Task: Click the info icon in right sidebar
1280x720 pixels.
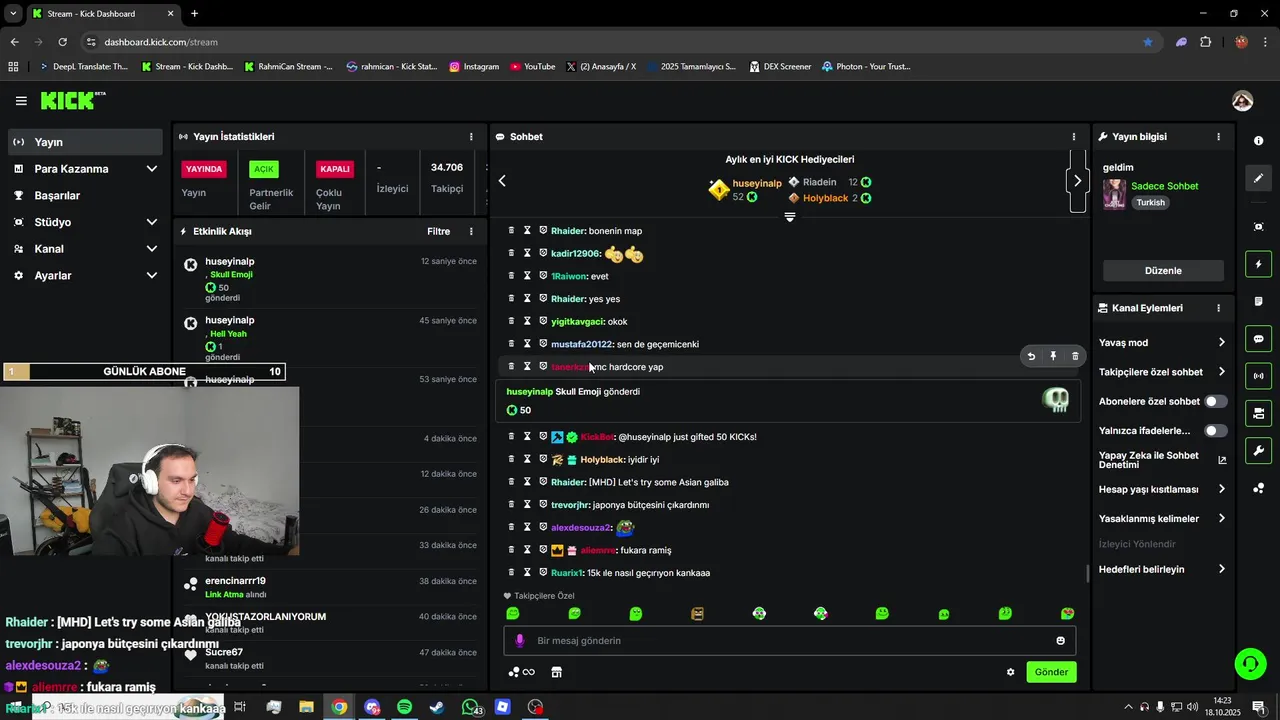Action: pyautogui.click(x=1259, y=141)
